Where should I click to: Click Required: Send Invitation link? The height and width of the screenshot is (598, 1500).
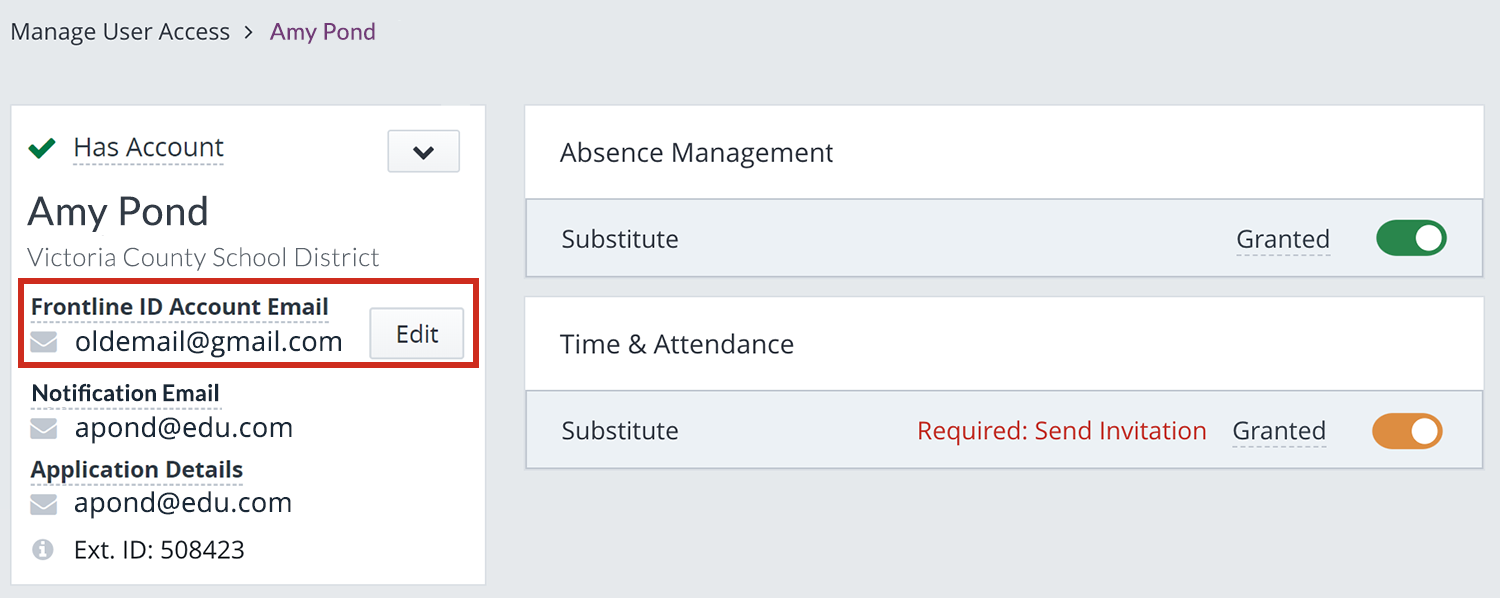click(1062, 431)
